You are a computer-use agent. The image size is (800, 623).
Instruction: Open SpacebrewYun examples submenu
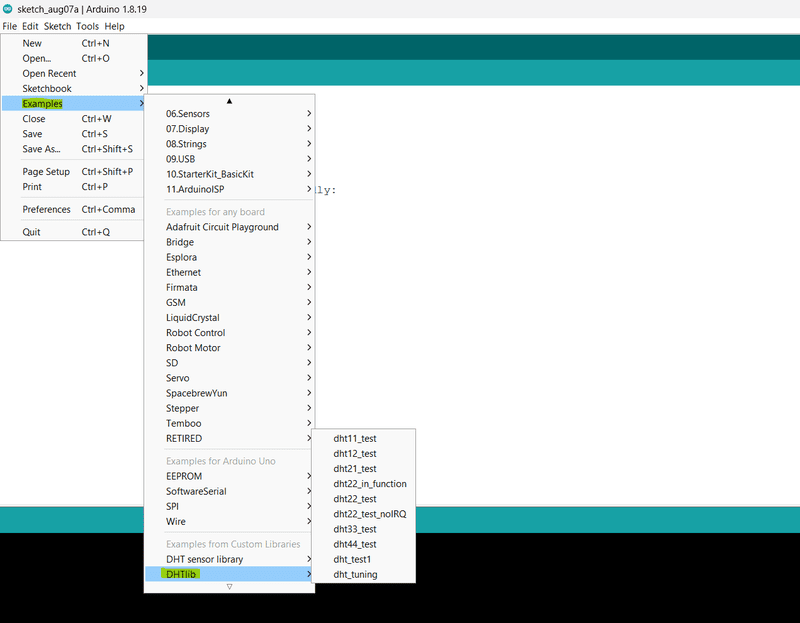[229, 393]
